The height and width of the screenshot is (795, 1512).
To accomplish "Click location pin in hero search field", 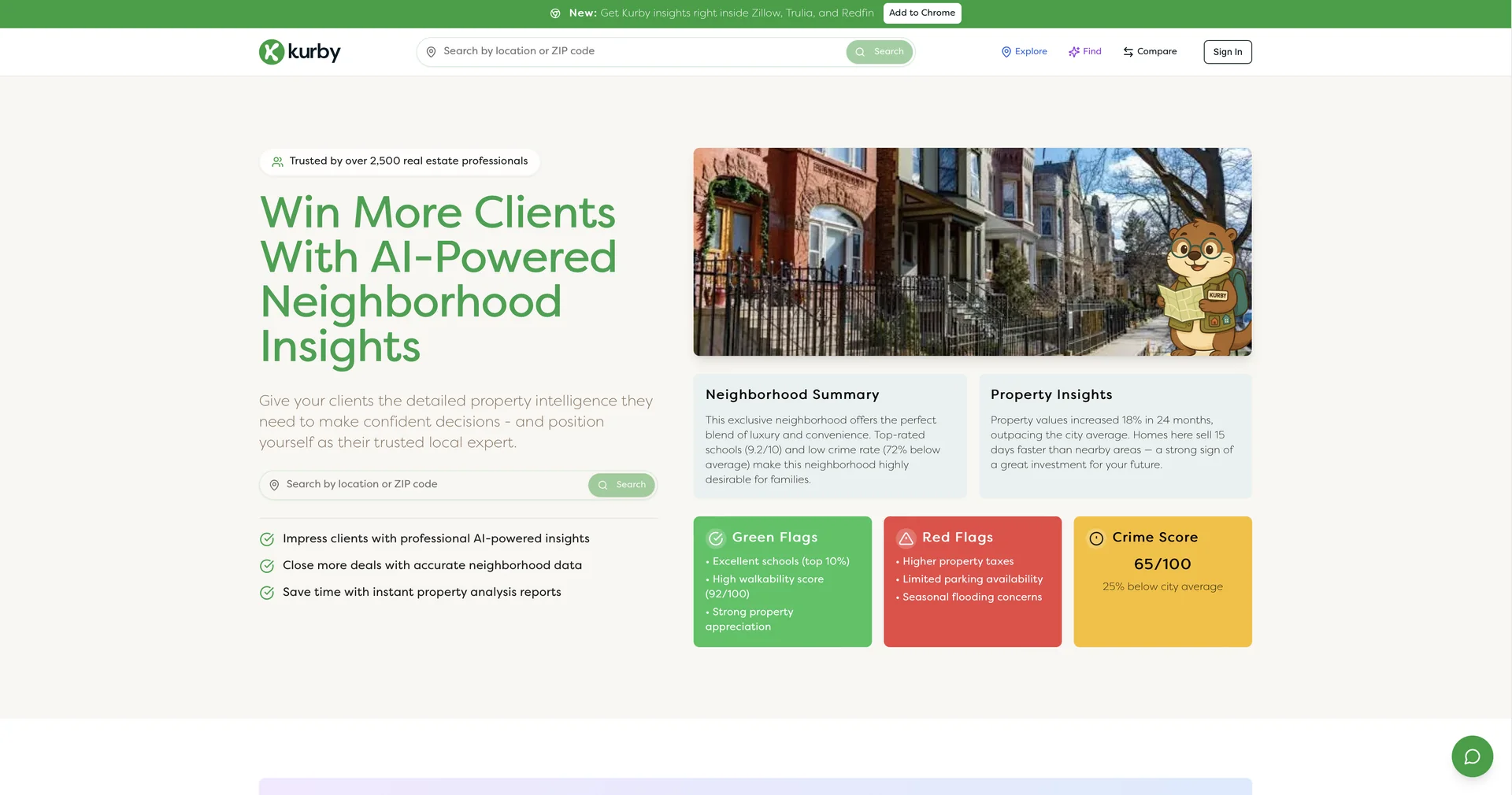I will tap(274, 485).
